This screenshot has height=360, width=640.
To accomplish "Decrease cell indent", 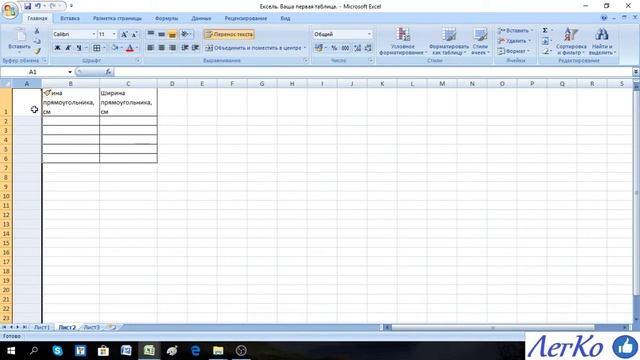I will (185, 48).
